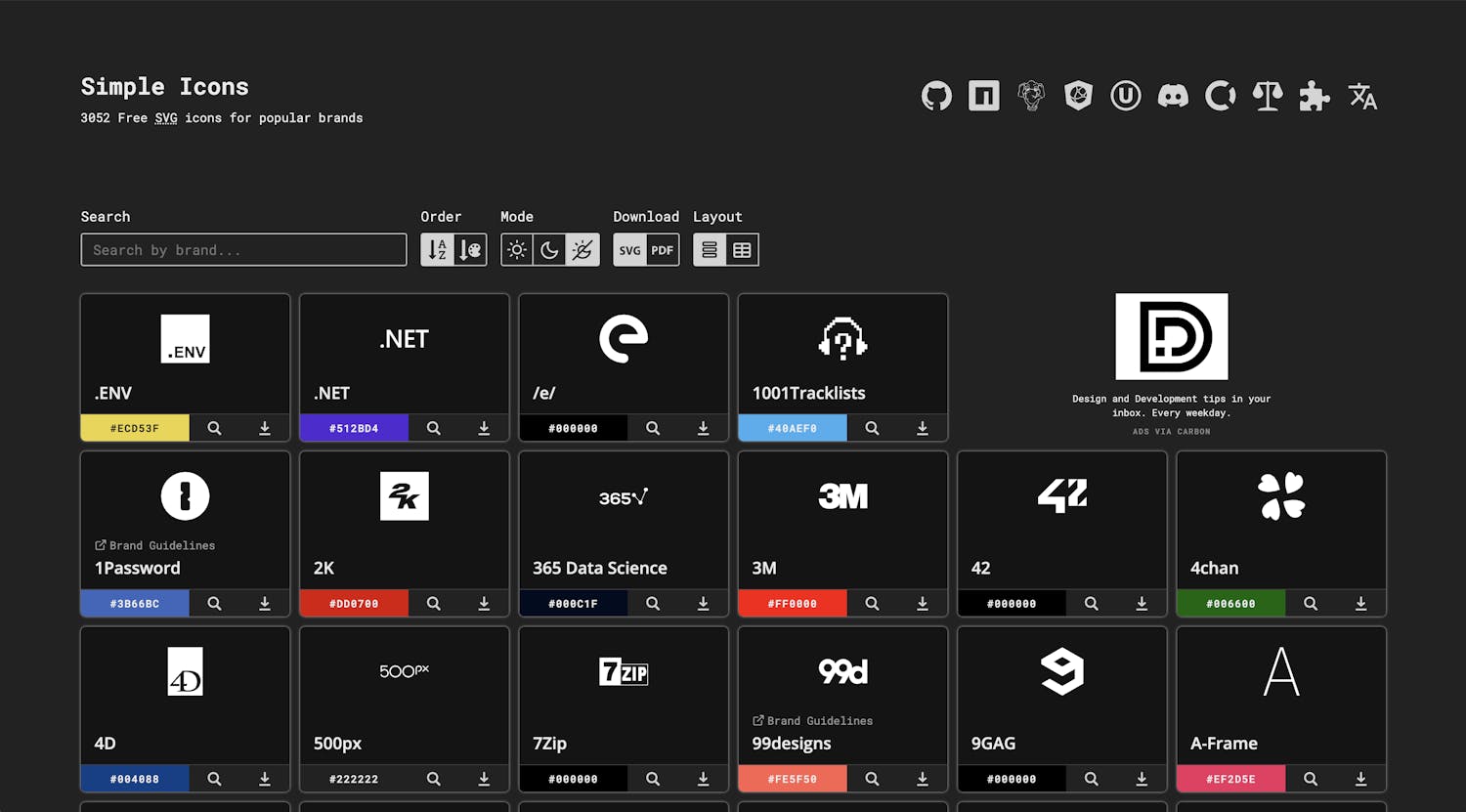Sort icons alphabetically
Viewport: 1466px width, 812px height.
point(438,250)
